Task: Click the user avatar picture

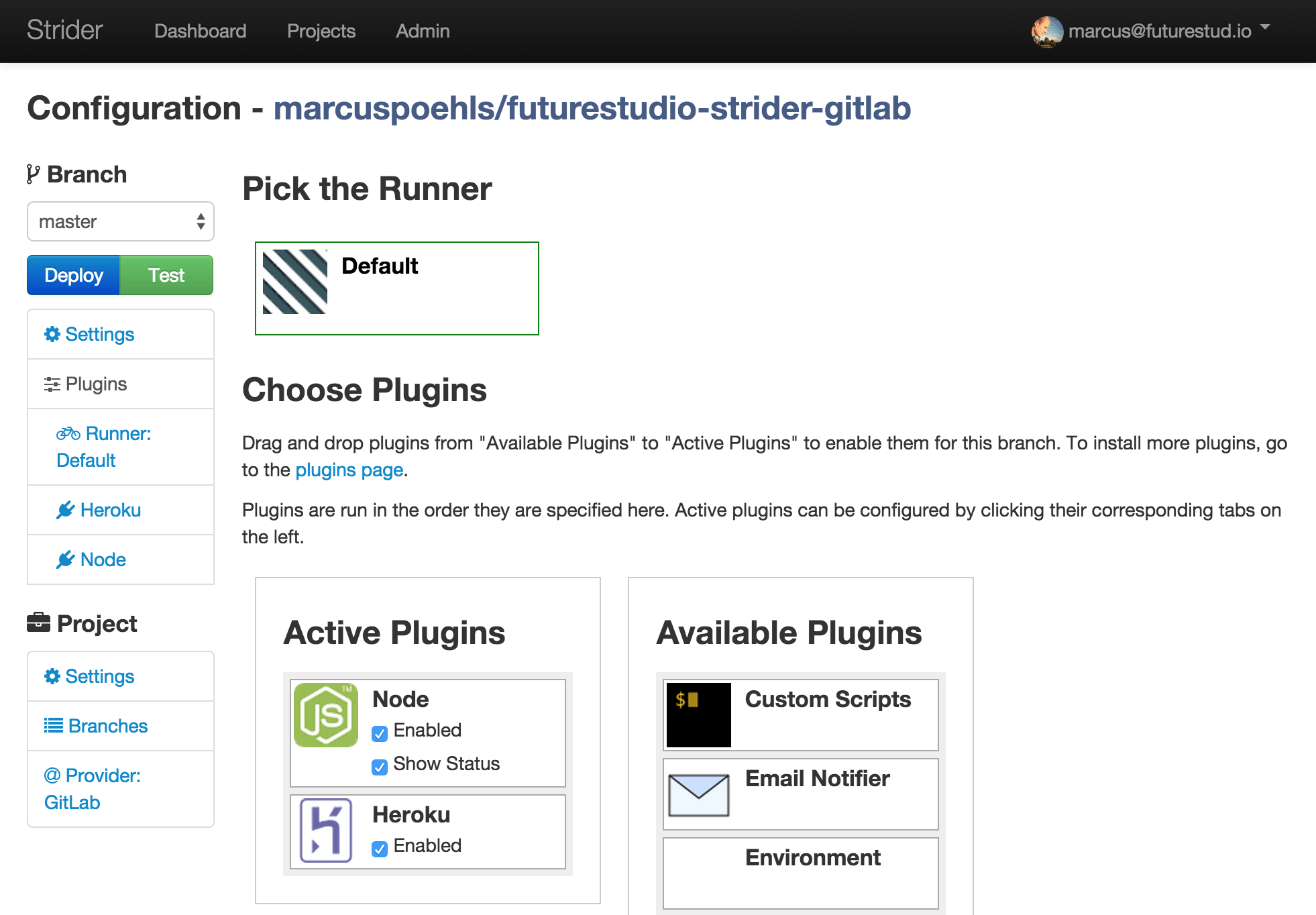Action: click(1047, 32)
